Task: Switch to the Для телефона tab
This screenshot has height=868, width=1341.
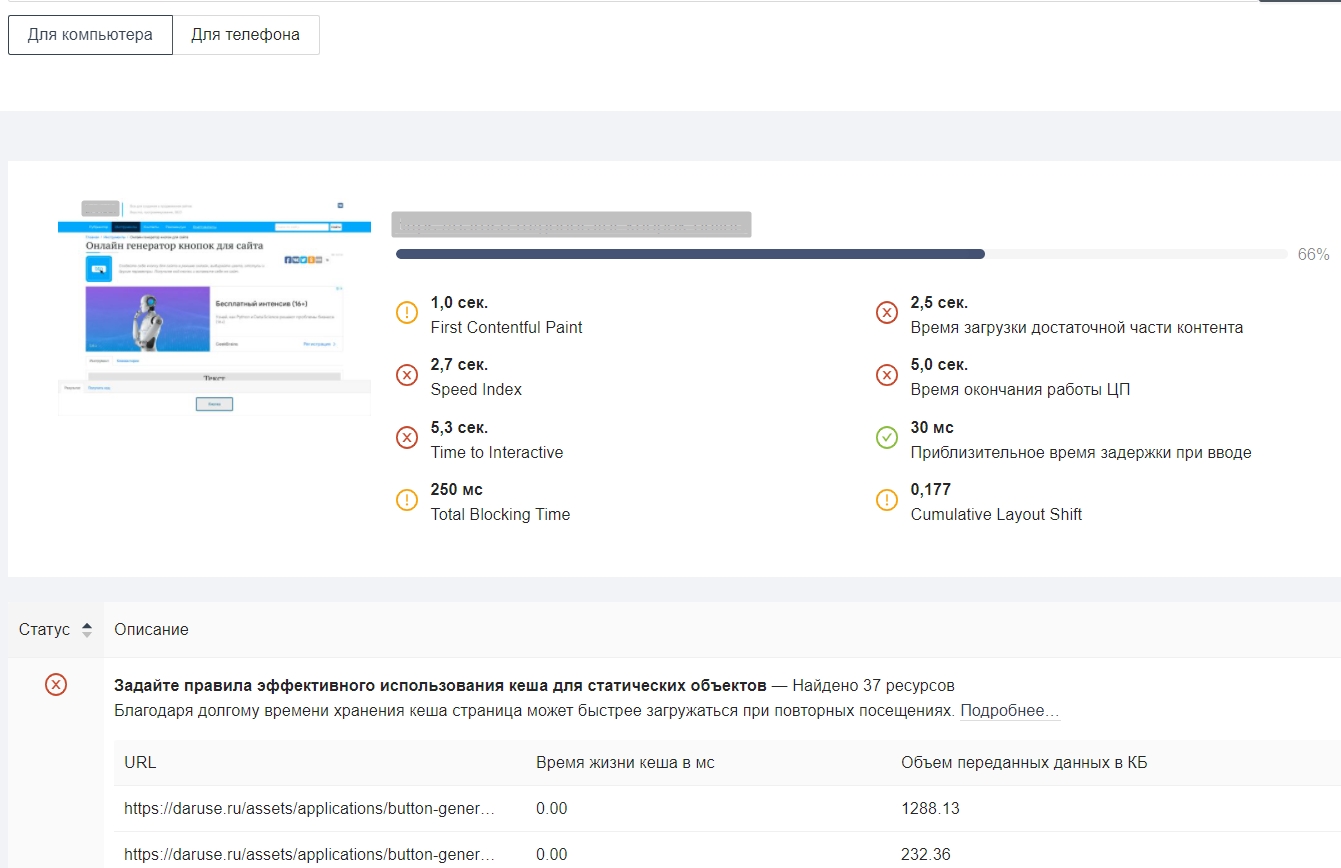Action: (246, 35)
